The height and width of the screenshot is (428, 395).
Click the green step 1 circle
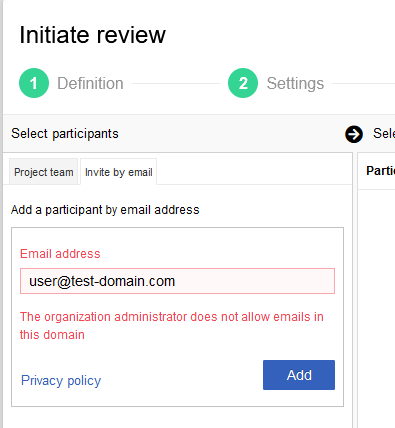pyautogui.click(x=34, y=83)
